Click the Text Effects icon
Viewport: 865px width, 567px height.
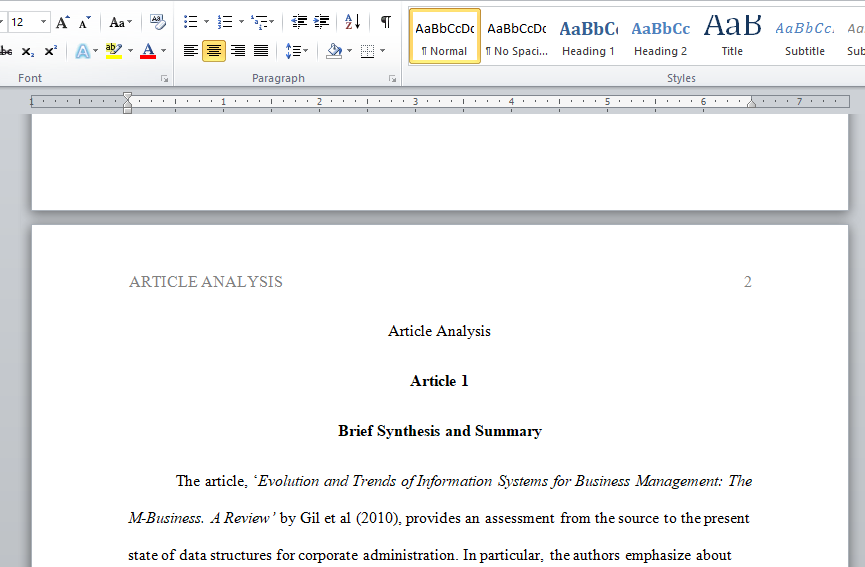pos(82,51)
